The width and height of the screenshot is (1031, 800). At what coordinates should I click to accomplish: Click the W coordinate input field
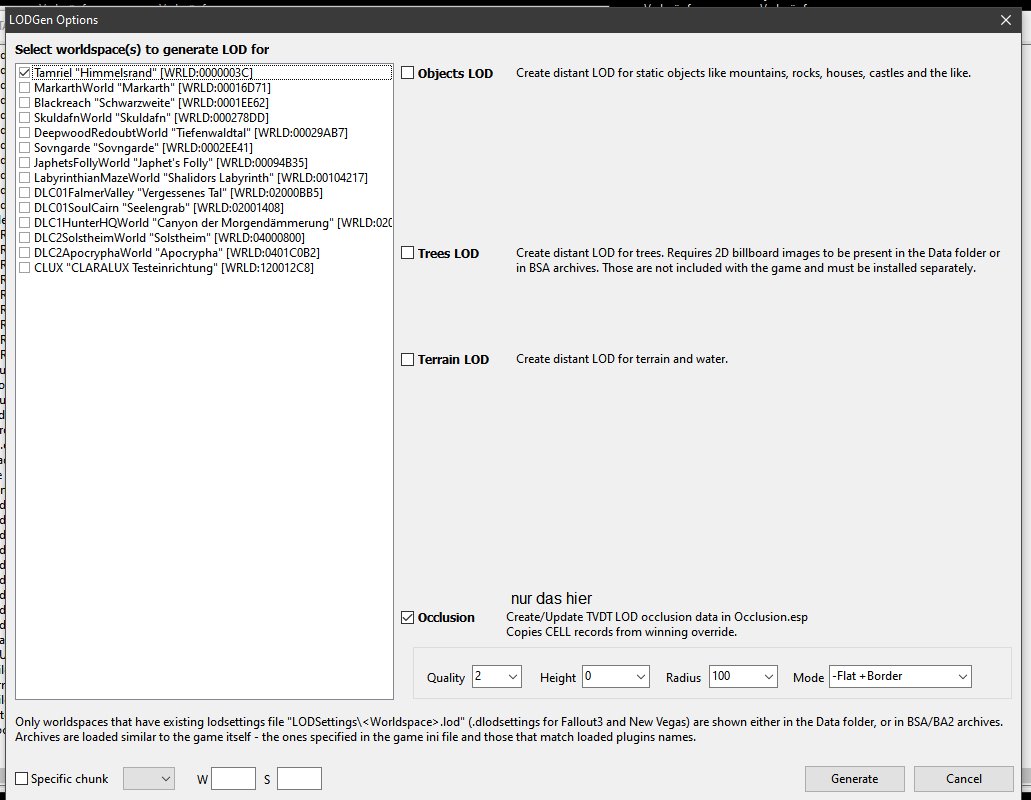234,779
